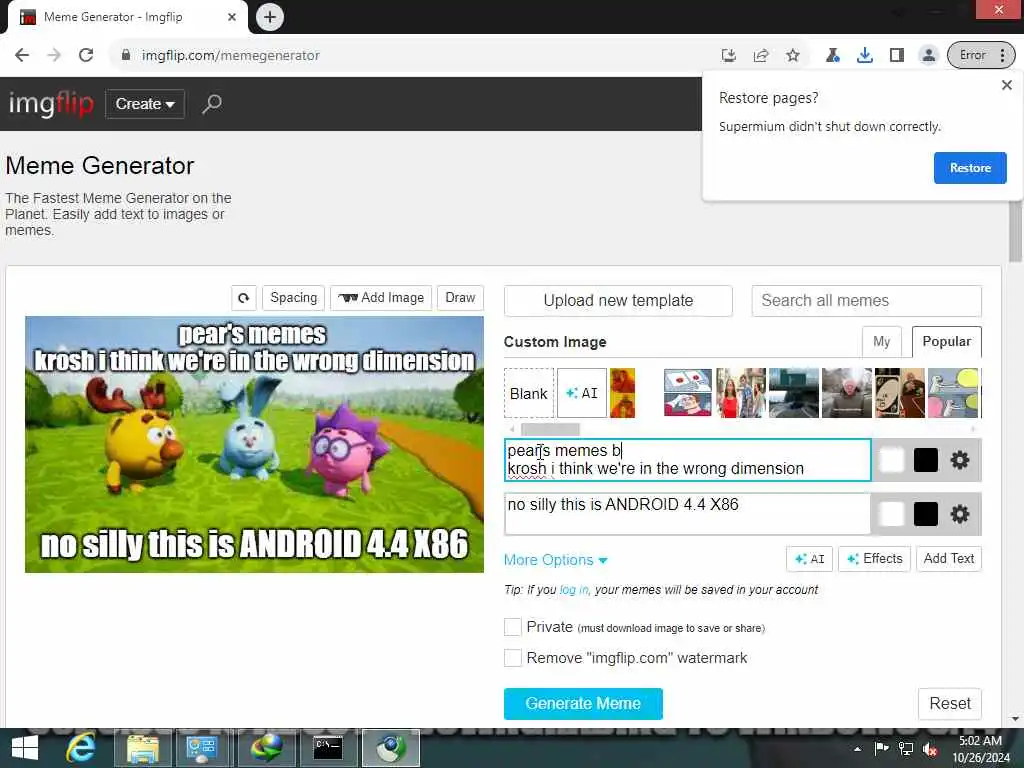Open gear settings for top text
Viewport: 1024px width, 768px height.
(x=959, y=460)
